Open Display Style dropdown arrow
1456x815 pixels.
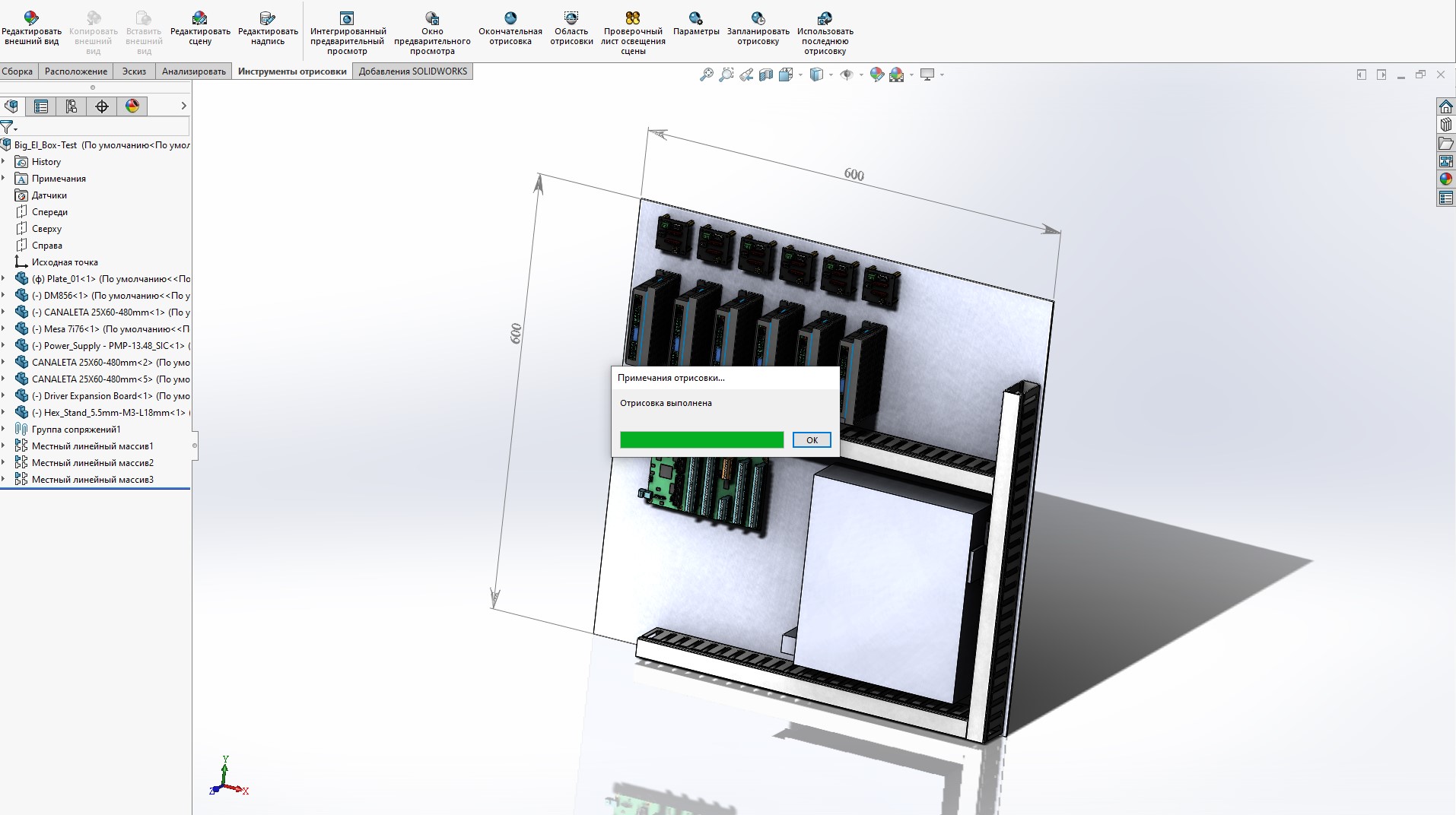(x=831, y=75)
